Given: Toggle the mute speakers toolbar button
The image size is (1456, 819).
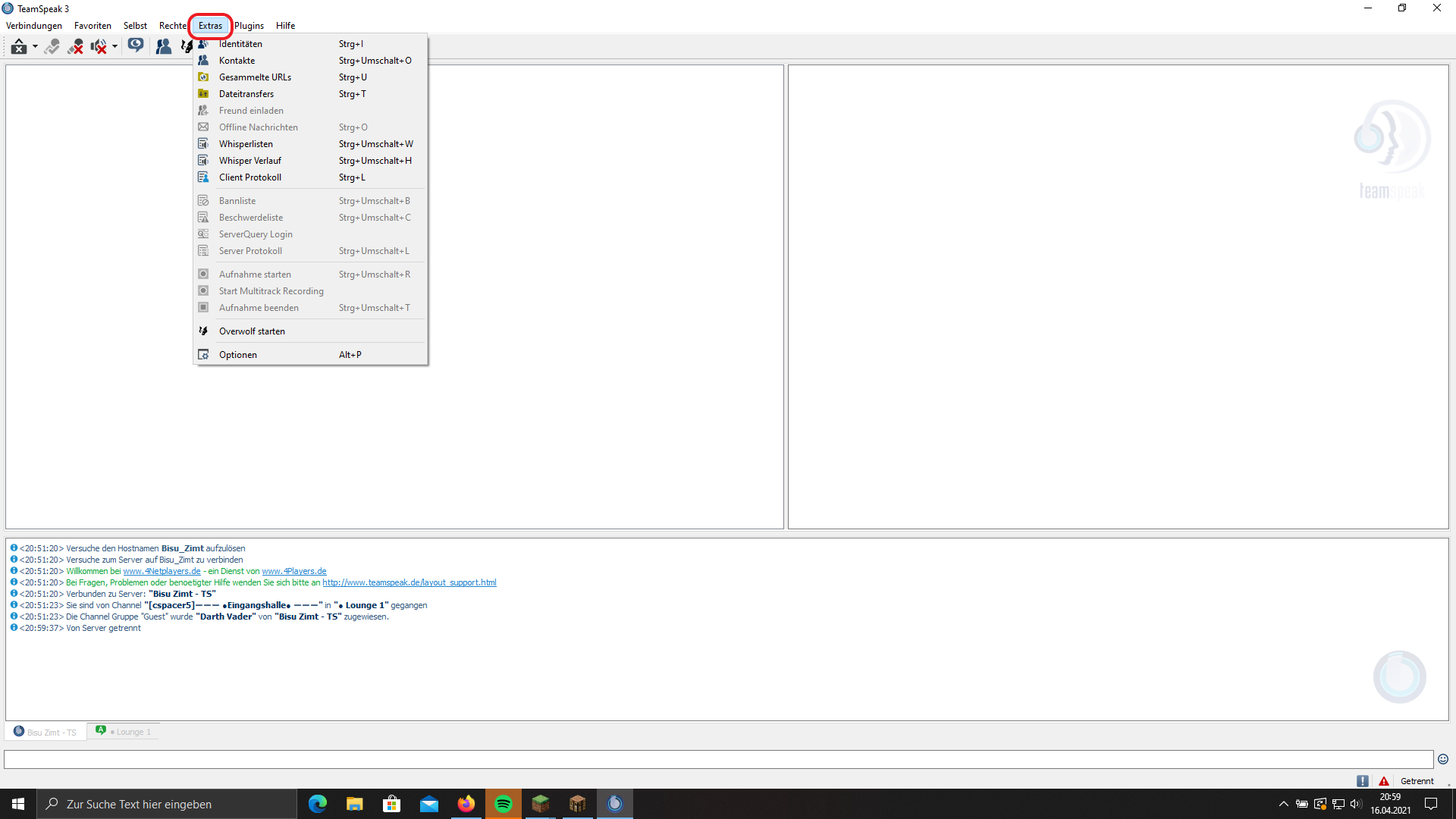Looking at the screenshot, I should (99, 47).
